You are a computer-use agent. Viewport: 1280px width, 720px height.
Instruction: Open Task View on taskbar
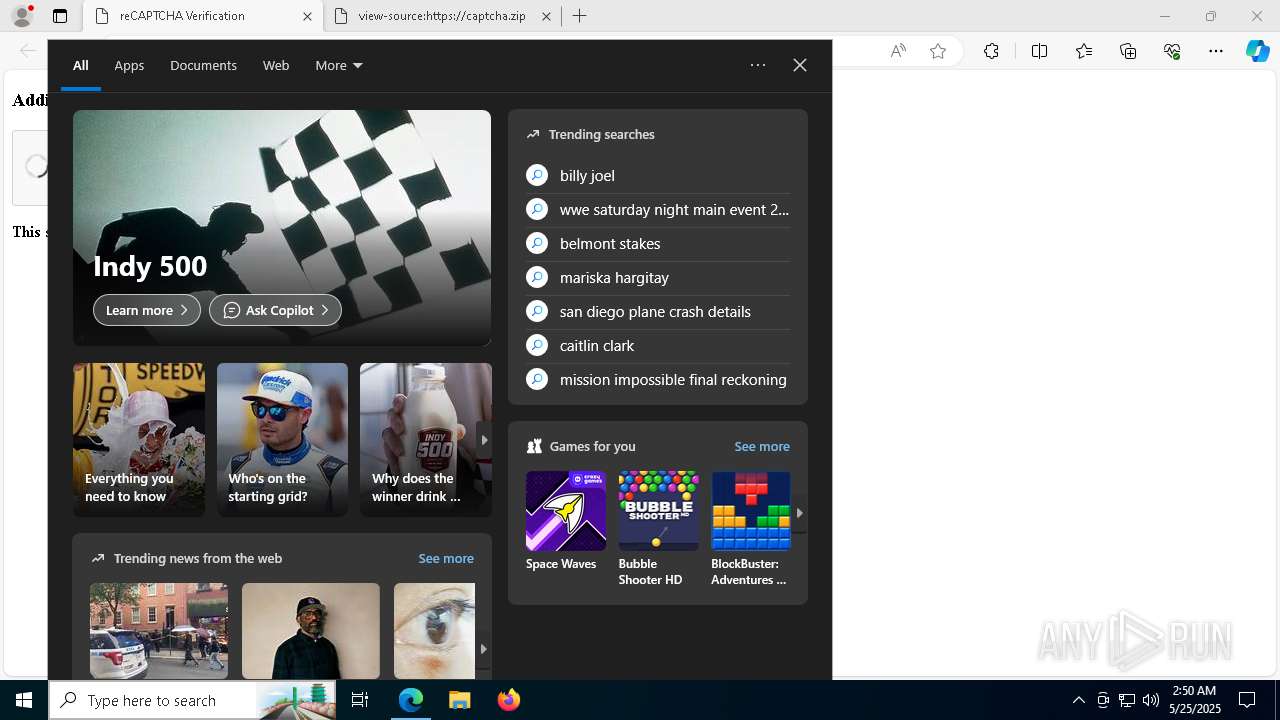point(360,700)
